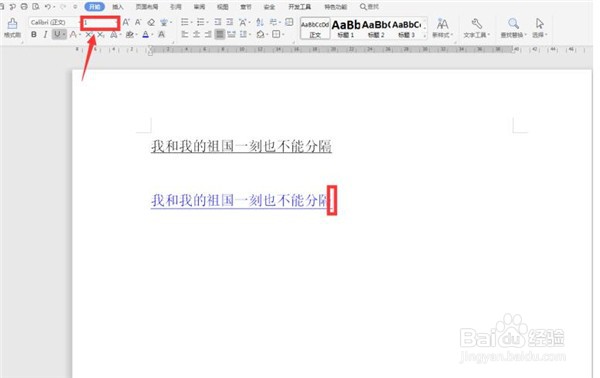Expand the borders dropdown arrow
The image size is (600, 378).
[283, 35]
